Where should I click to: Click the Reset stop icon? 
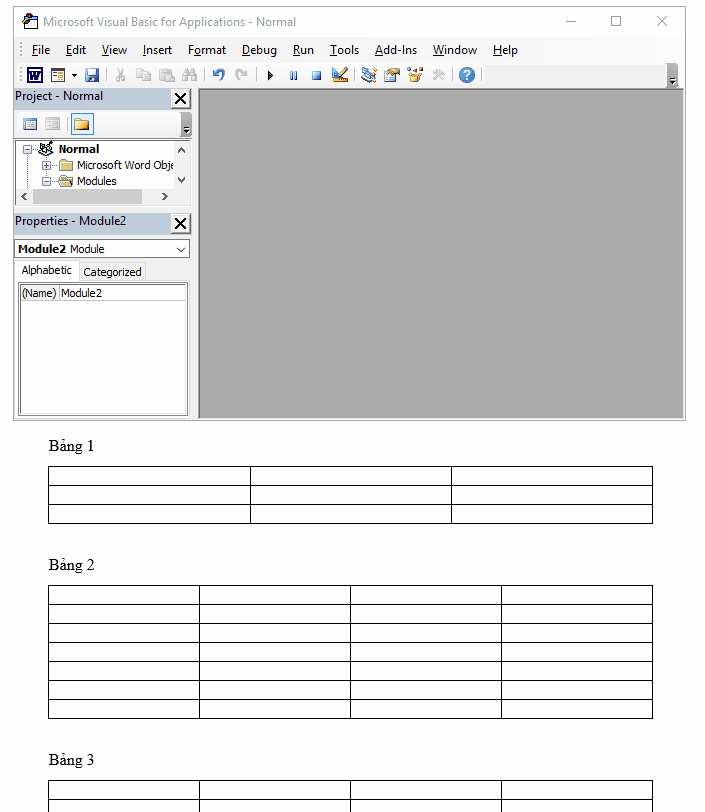click(316, 76)
